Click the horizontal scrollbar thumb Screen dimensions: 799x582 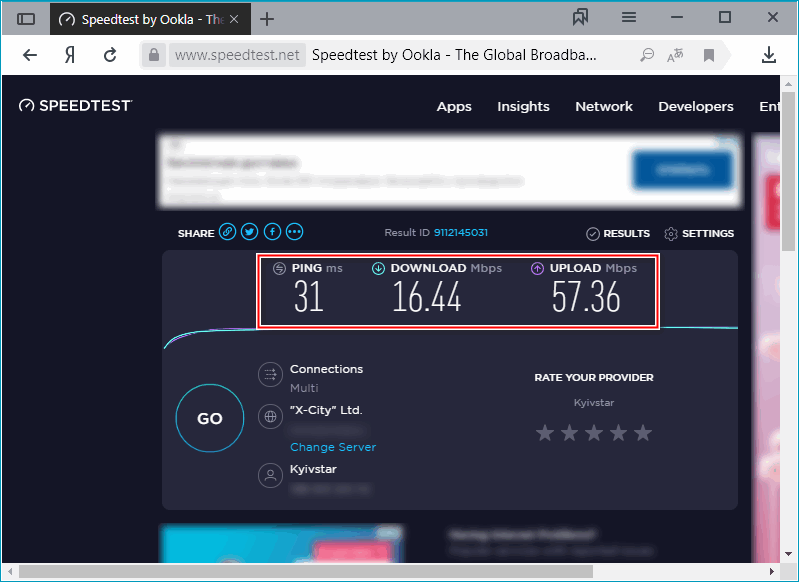click(x=306, y=571)
